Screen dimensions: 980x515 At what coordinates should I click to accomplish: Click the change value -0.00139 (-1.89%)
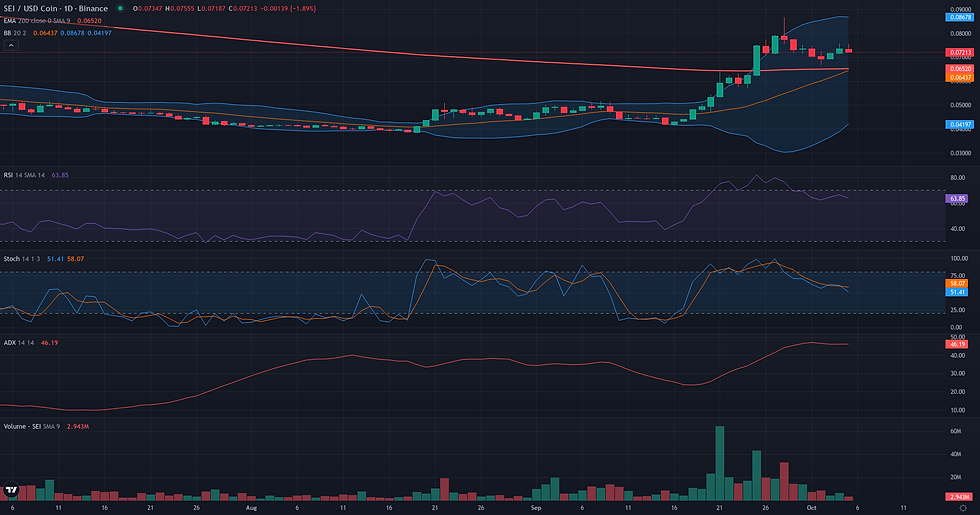[x=288, y=9]
